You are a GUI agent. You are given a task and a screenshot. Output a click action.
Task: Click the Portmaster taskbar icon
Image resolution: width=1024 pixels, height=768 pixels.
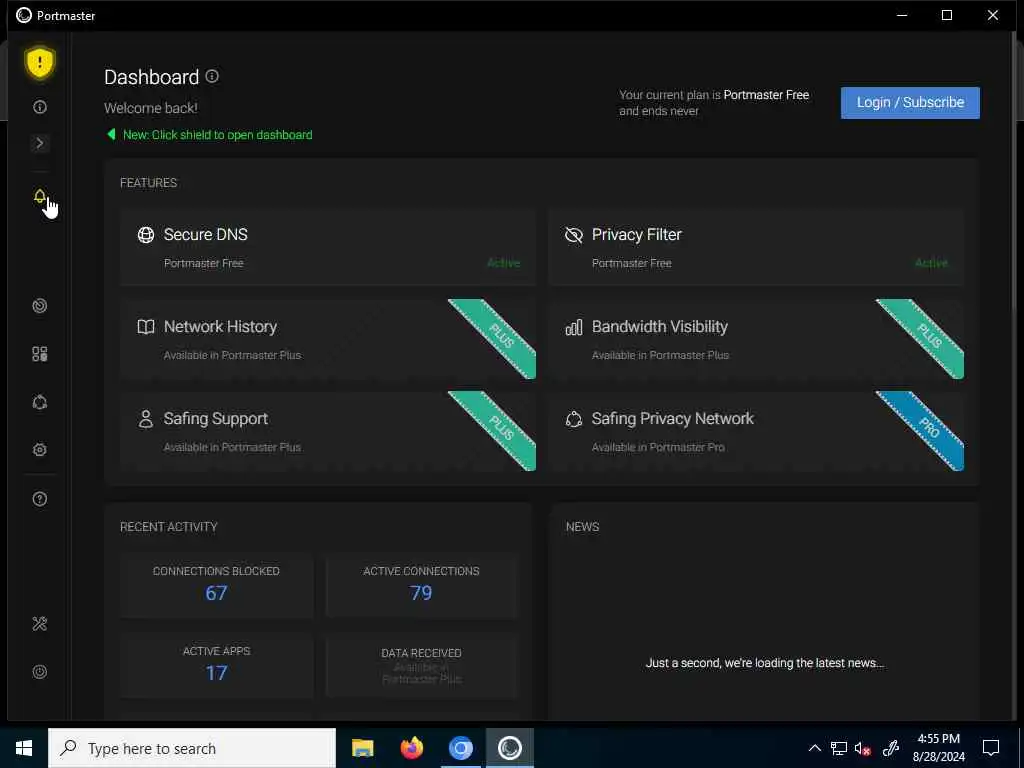(509, 748)
